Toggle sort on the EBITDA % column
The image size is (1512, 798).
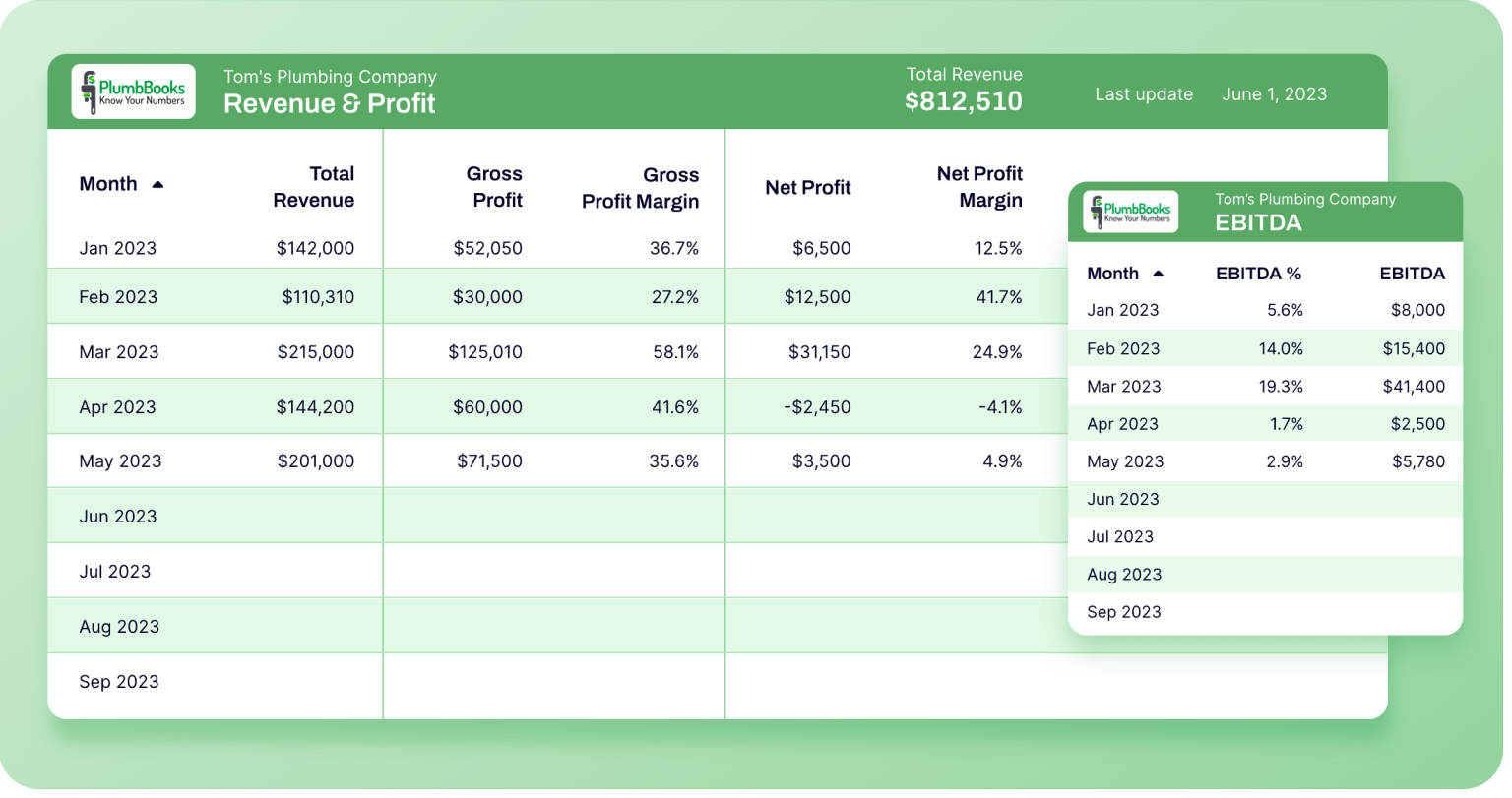point(1259,273)
